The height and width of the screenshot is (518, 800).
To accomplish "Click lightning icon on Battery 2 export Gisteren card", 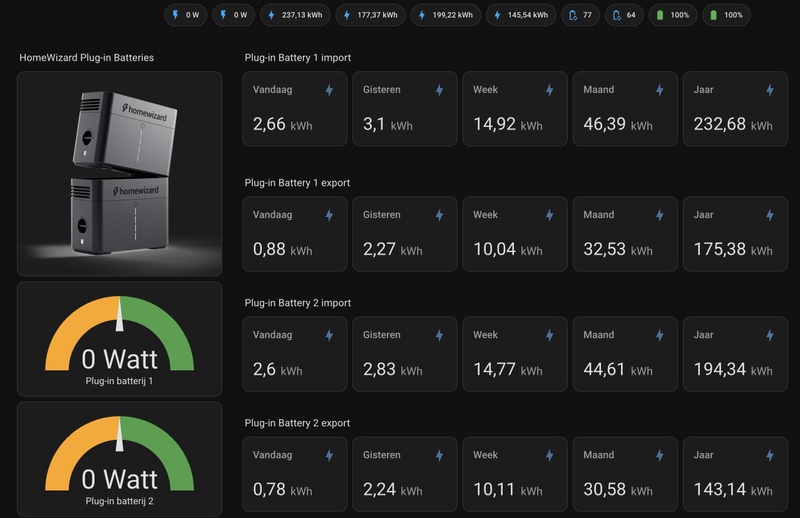I will (x=440, y=455).
